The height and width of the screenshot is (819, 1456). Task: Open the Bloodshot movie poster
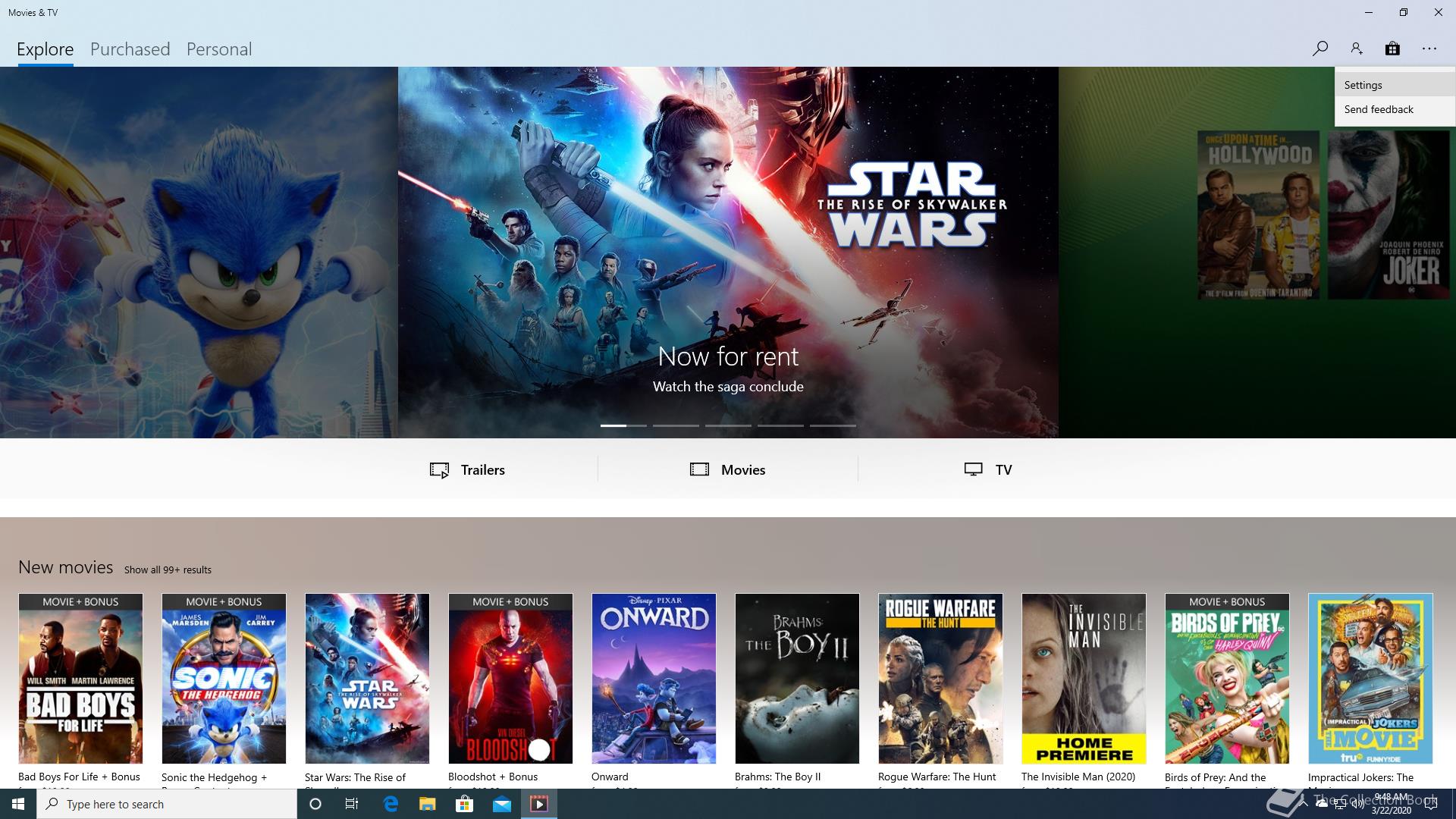(x=510, y=679)
